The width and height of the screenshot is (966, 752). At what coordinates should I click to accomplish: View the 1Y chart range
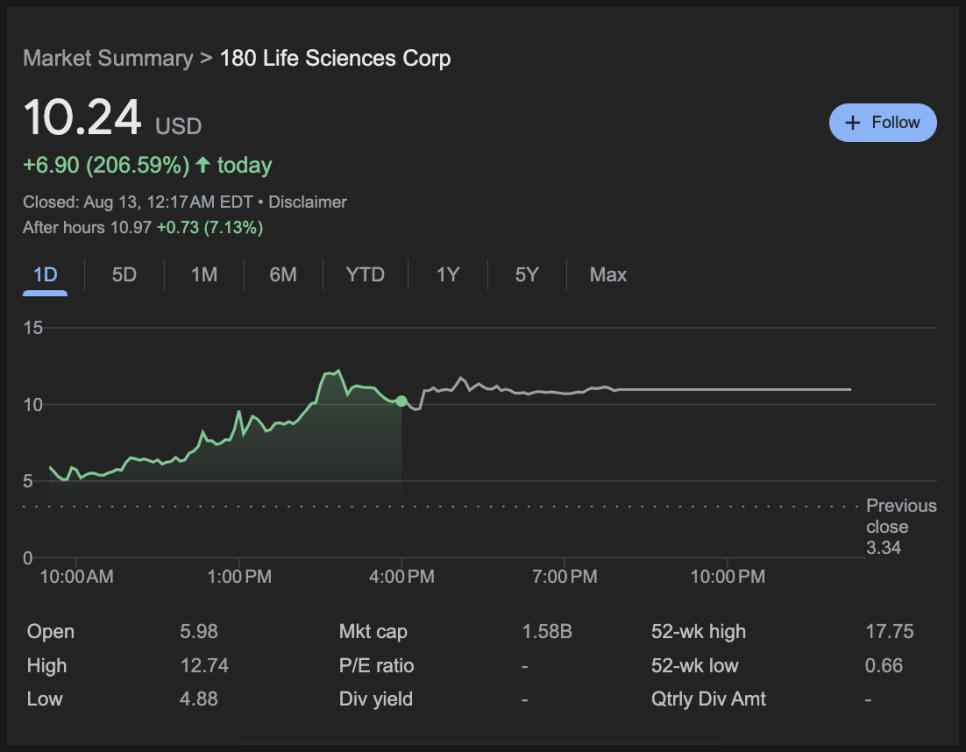(448, 275)
